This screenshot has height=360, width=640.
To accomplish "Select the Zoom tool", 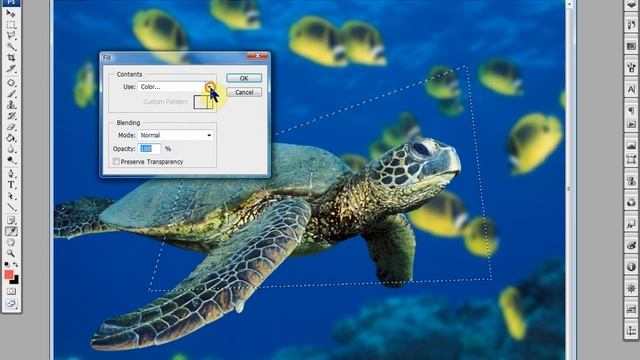I will pos(11,253).
